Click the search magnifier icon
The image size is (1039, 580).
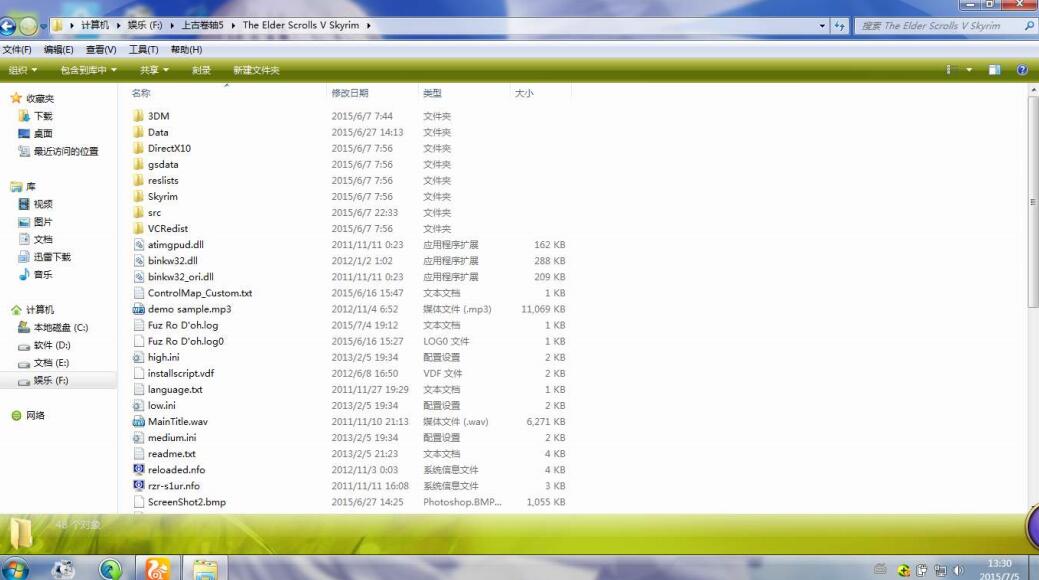(1029, 26)
